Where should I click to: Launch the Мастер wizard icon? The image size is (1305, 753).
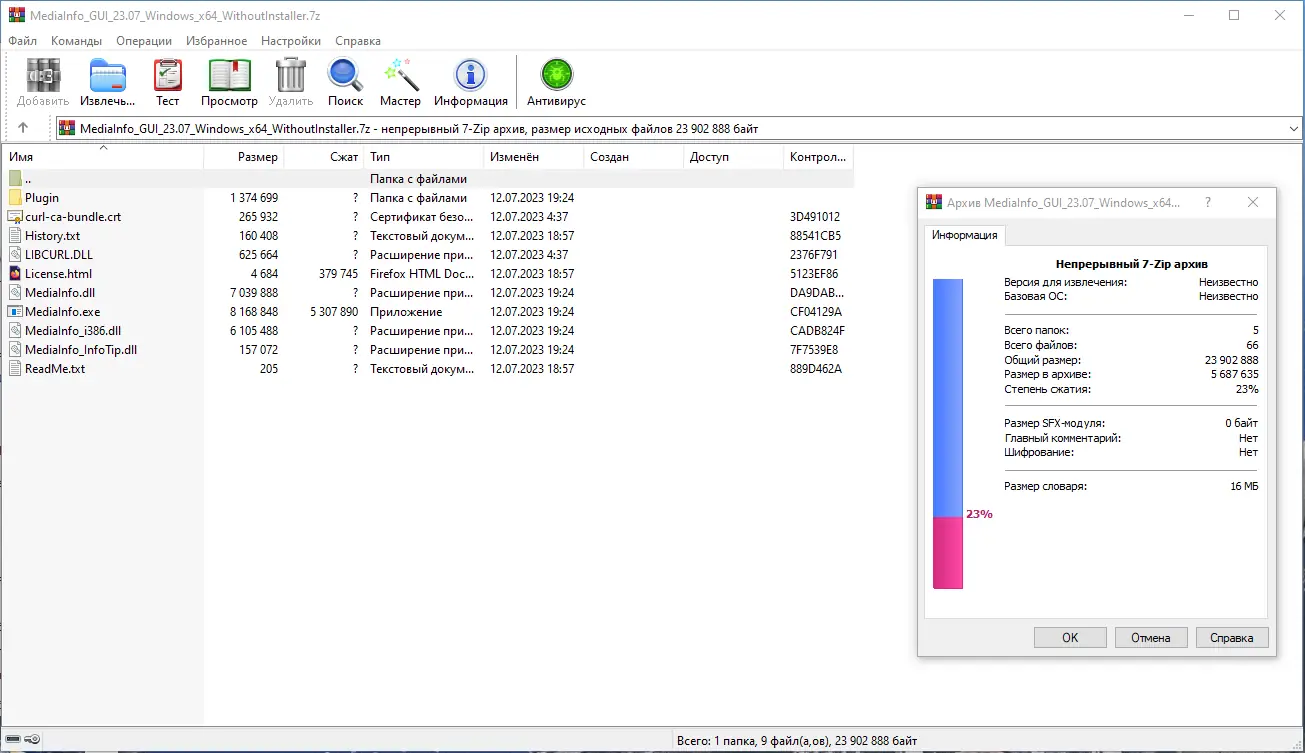pos(400,76)
